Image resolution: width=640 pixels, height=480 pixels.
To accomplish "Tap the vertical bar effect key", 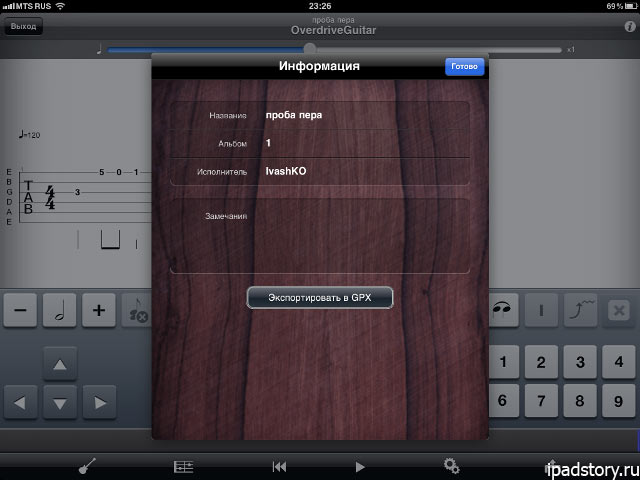I will 541,310.
